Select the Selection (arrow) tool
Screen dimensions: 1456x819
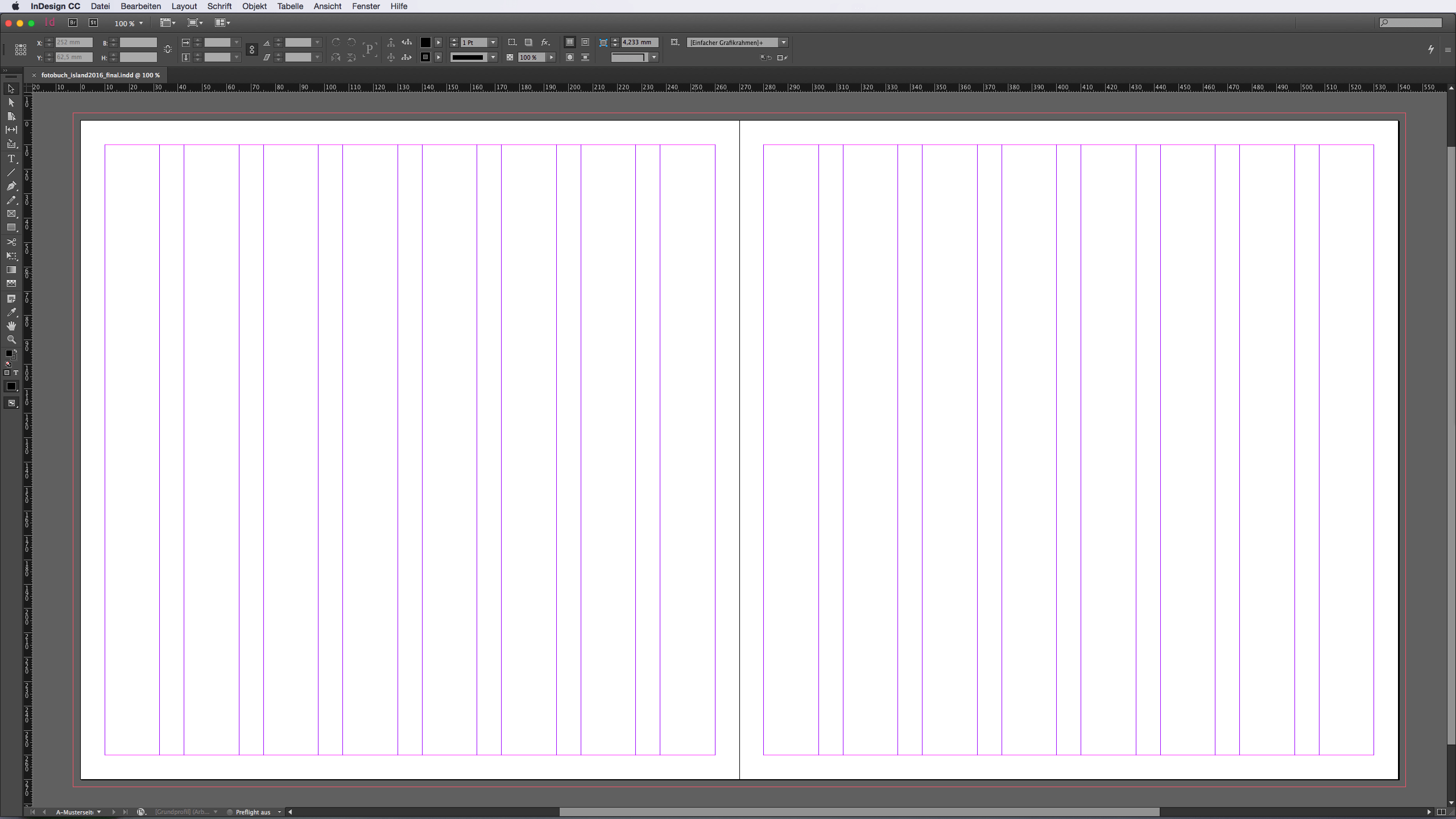click(x=11, y=89)
